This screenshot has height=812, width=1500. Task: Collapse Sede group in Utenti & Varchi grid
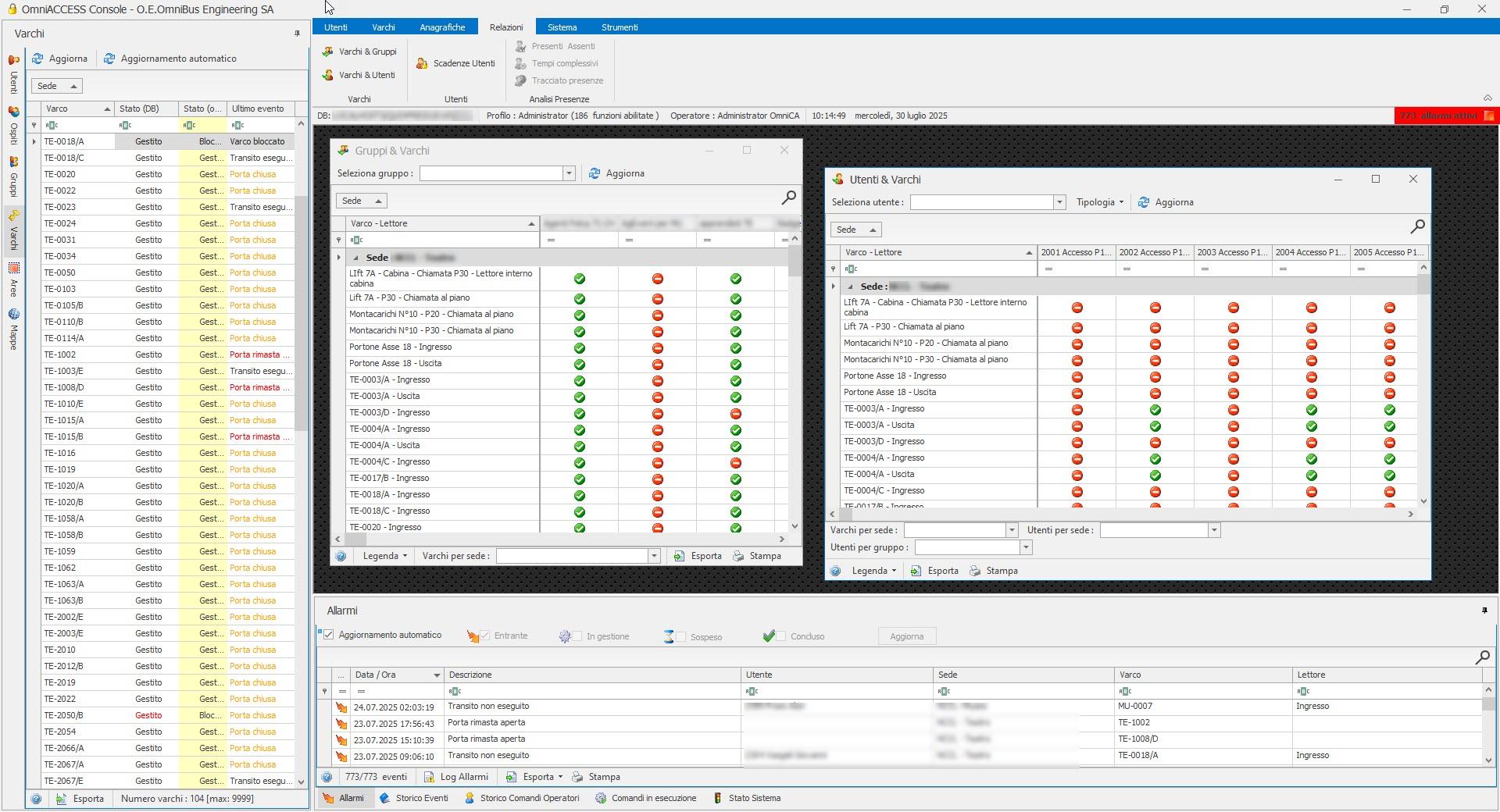point(850,287)
